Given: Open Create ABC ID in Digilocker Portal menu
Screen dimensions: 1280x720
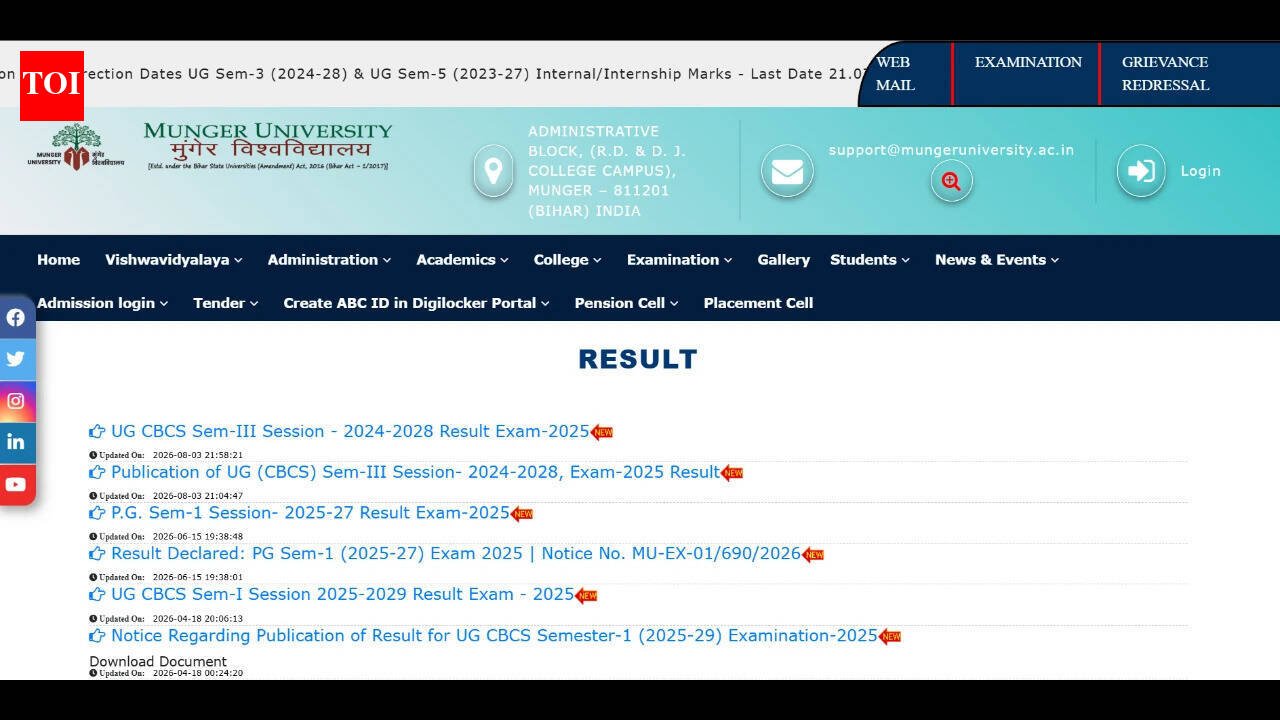Looking at the screenshot, I should coord(416,303).
